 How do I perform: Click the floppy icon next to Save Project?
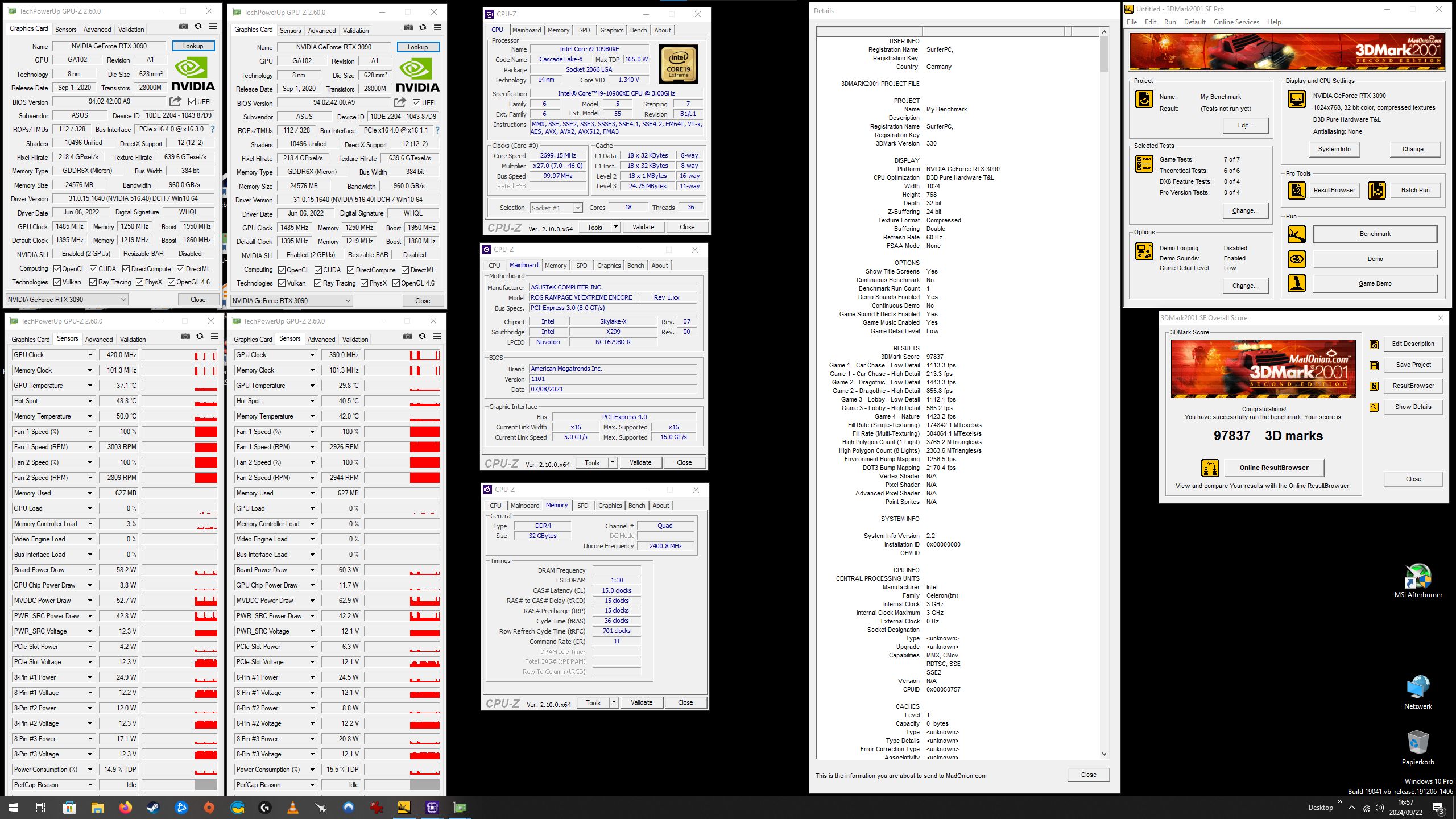click(x=1374, y=365)
